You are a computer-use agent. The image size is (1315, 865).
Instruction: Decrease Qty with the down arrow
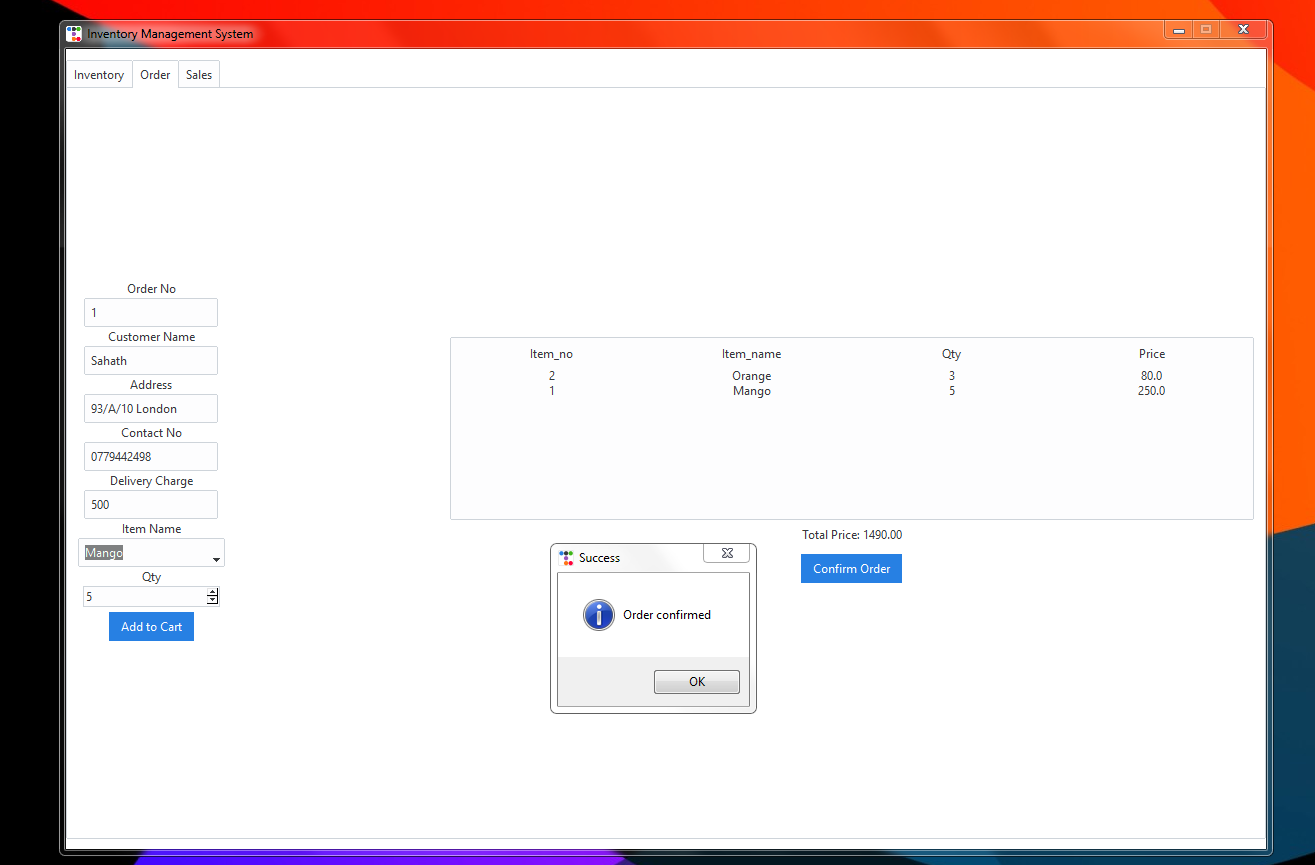click(x=212, y=601)
